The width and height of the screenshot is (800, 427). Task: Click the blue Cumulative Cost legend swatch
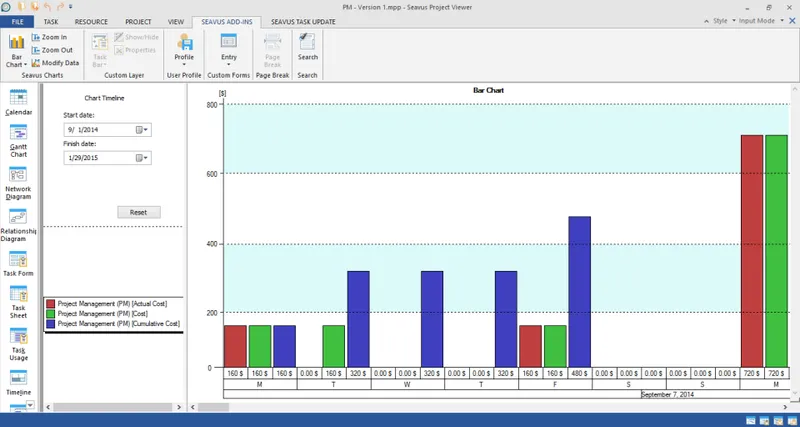[x=51, y=324]
